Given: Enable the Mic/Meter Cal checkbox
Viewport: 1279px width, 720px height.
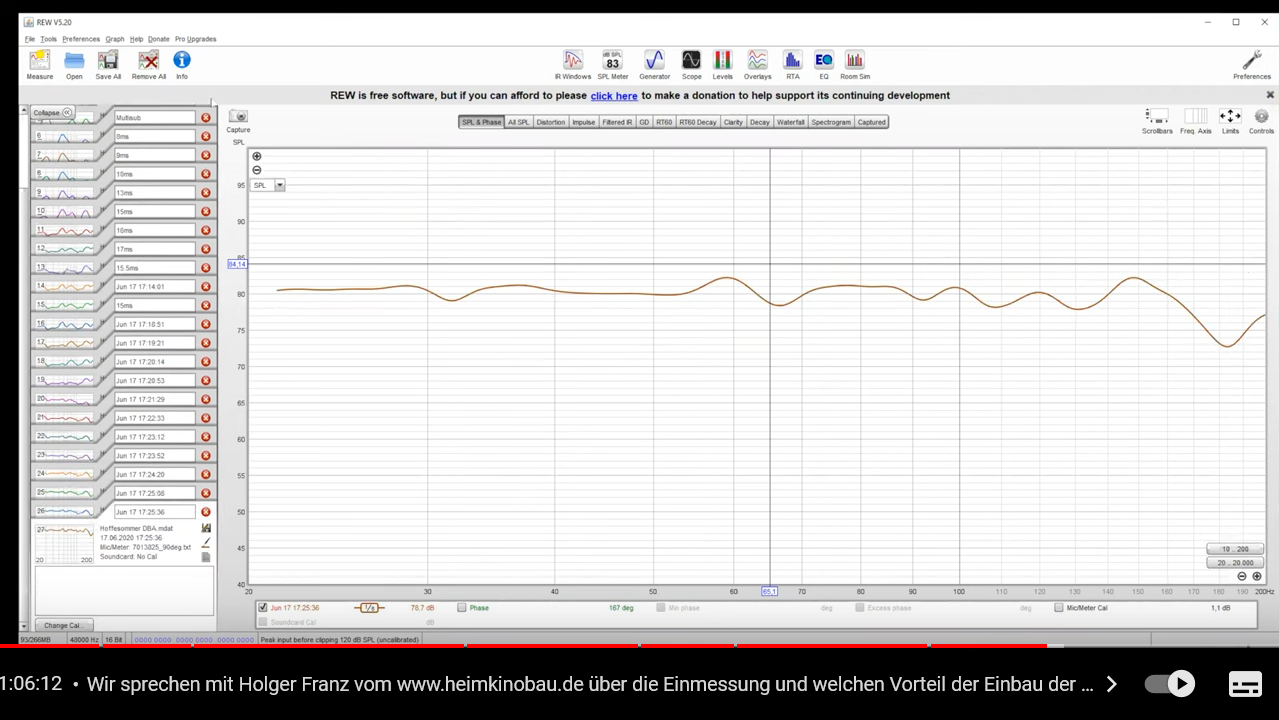Looking at the screenshot, I should tap(1058, 607).
